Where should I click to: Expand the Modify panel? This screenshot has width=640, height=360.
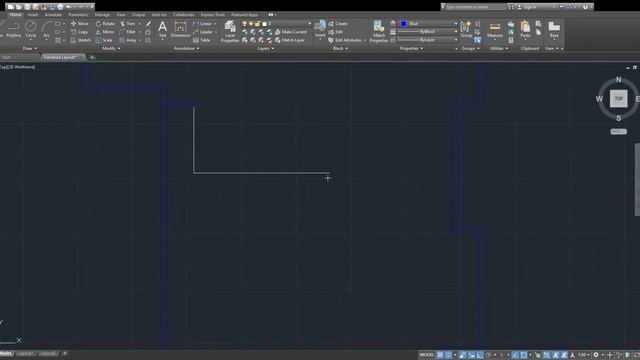[x=111, y=49]
